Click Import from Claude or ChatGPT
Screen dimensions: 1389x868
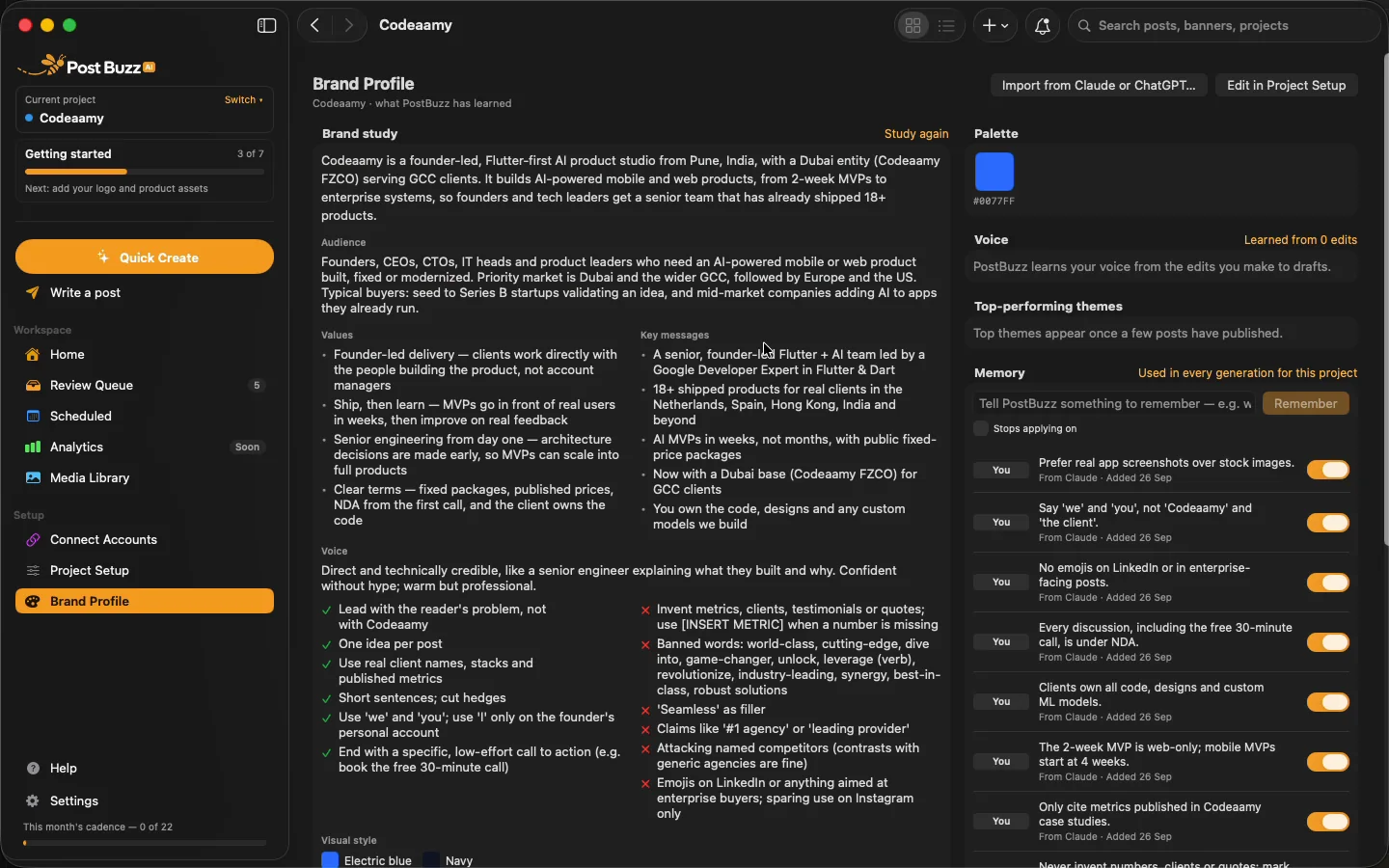click(x=1099, y=86)
